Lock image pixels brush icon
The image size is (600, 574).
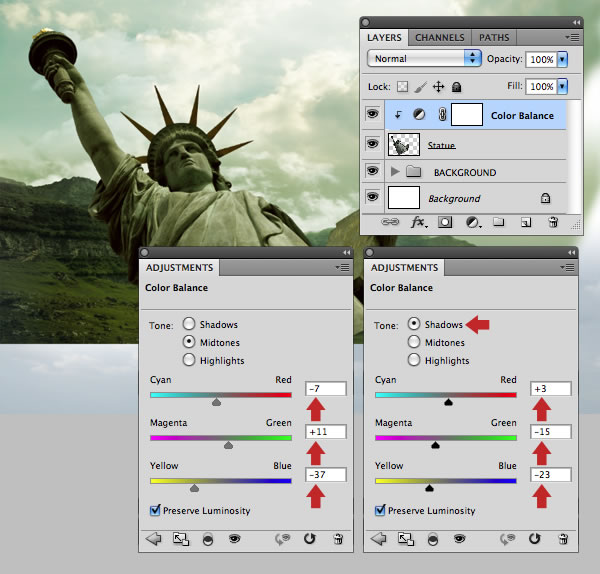point(420,87)
